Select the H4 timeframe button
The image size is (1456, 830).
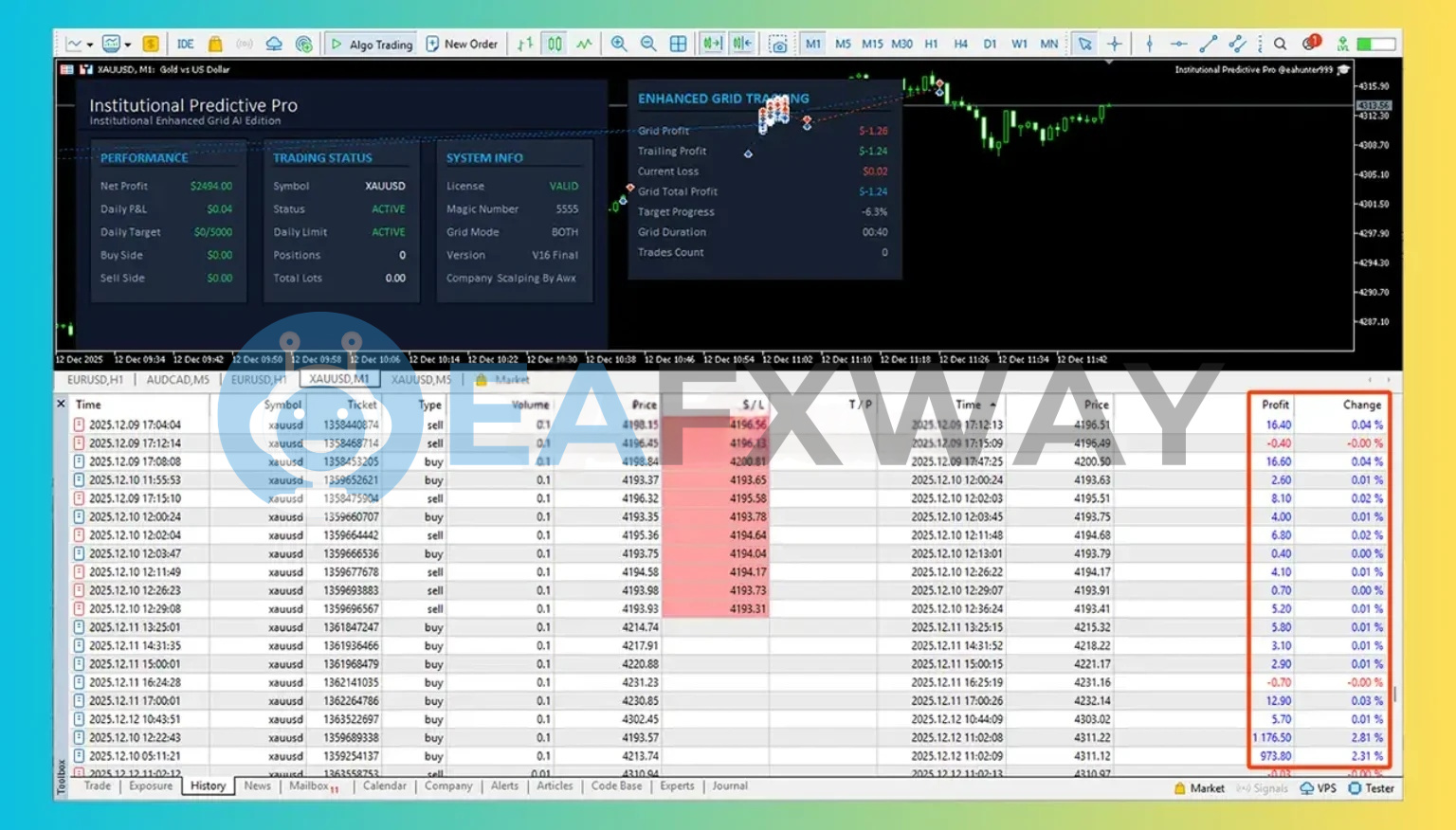[960, 44]
